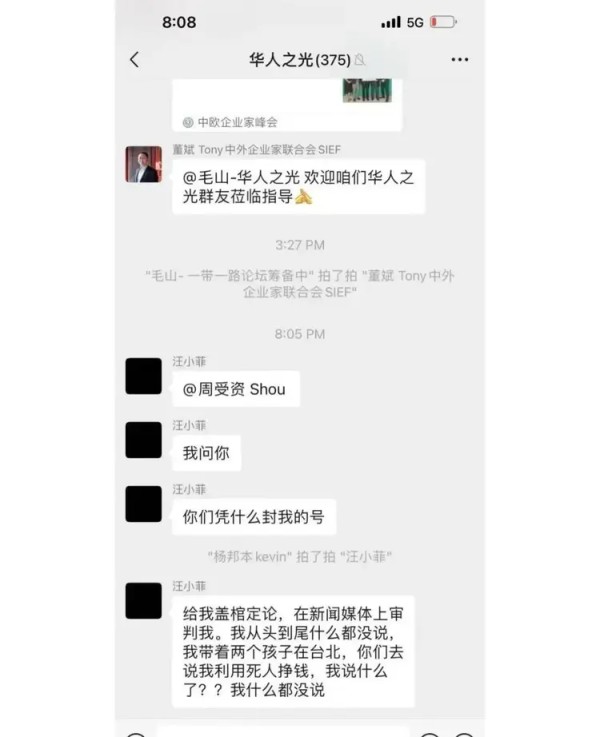Open the three-dot chat options menu

click(460, 60)
